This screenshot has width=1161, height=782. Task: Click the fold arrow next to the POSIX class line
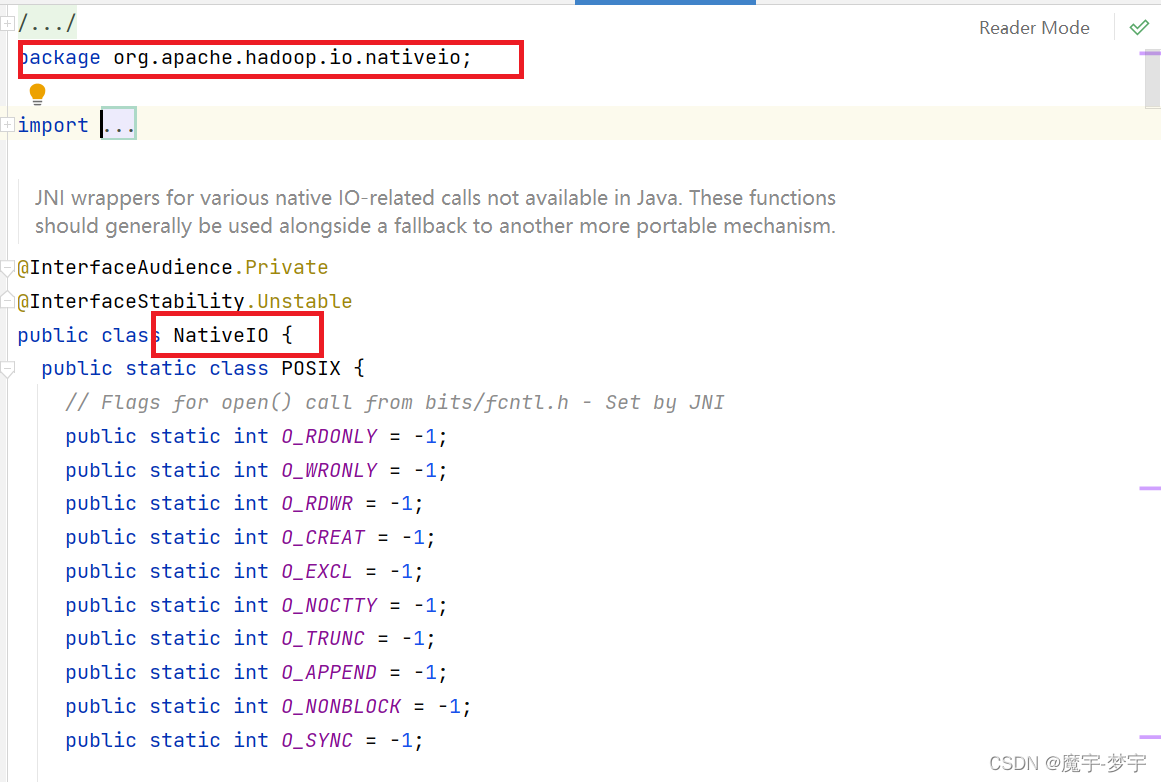(8, 368)
